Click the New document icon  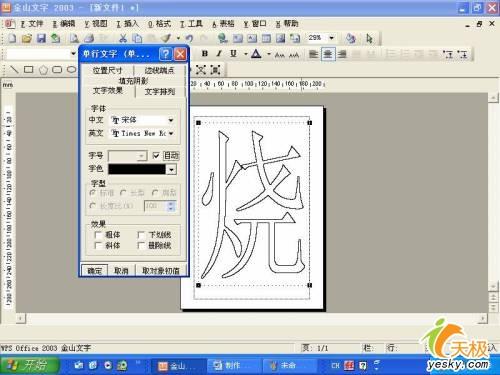(12, 38)
